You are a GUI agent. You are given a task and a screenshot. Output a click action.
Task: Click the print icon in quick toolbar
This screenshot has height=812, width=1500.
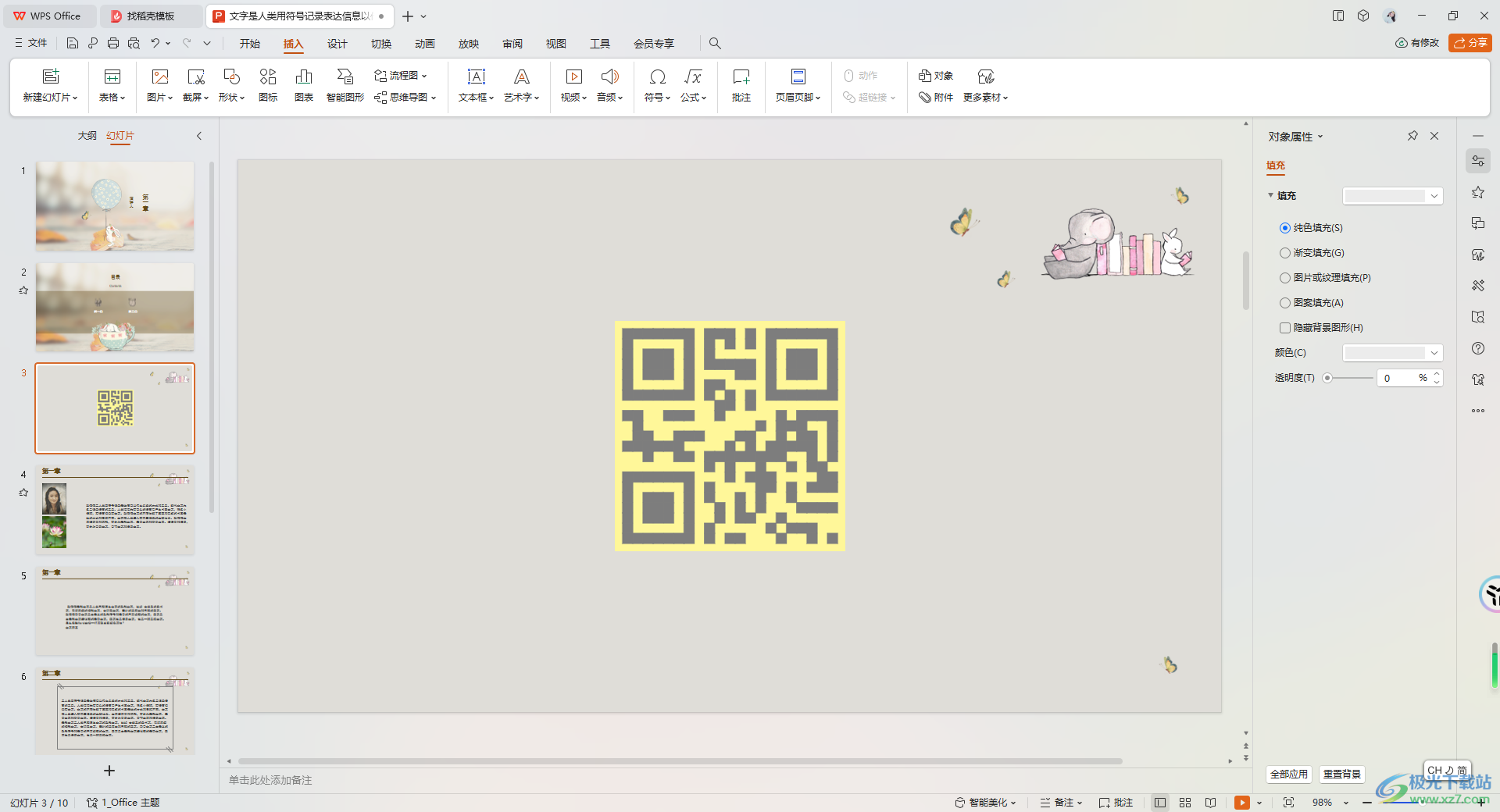(x=113, y=44)
